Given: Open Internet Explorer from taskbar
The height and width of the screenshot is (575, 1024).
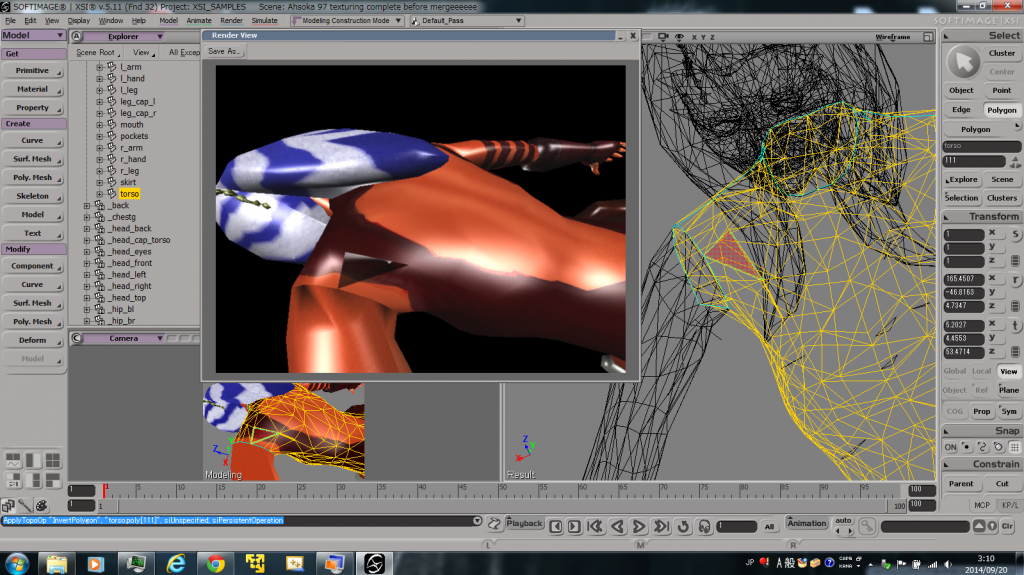Looking at the screenshot, I should pyautogui.click(x=176, y=563).
